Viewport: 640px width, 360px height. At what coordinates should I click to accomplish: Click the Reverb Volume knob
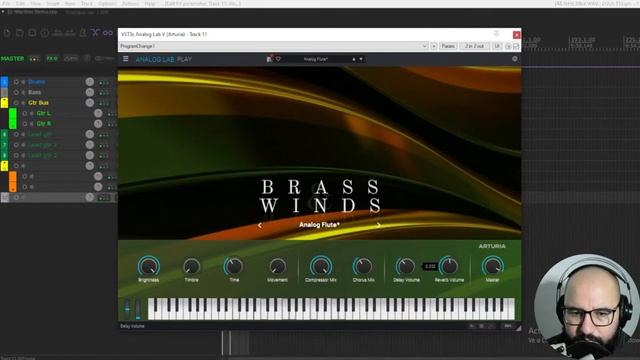pos(449,266)
